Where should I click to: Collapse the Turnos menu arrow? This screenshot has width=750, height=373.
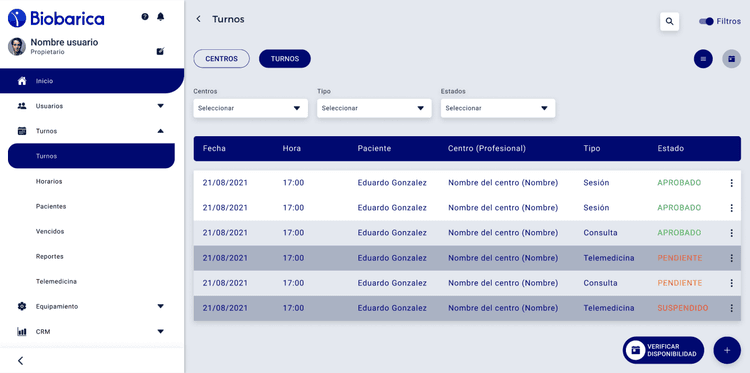click(x=161, y=131)
